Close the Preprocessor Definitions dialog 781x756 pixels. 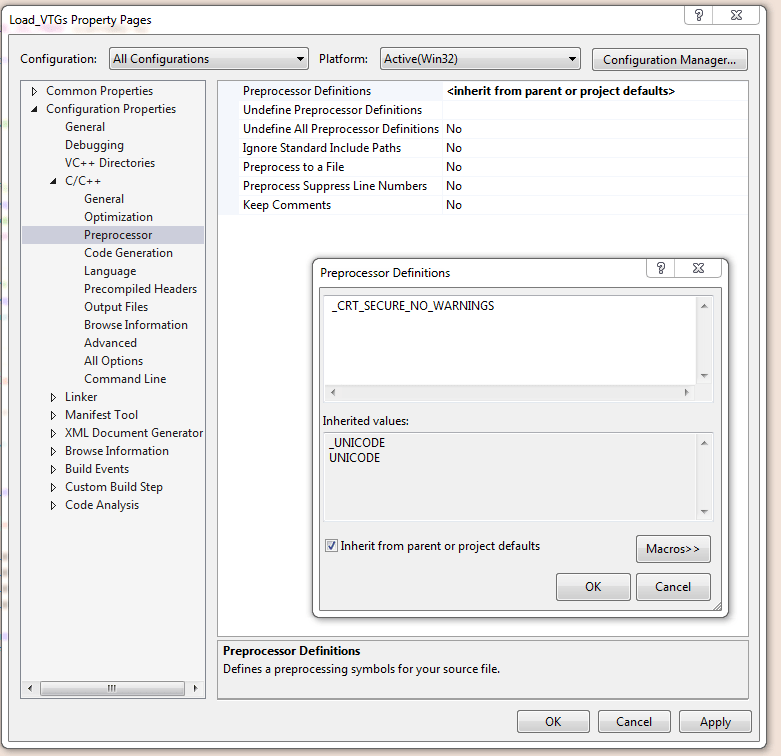pyautogui.click(x=698, y=268)
